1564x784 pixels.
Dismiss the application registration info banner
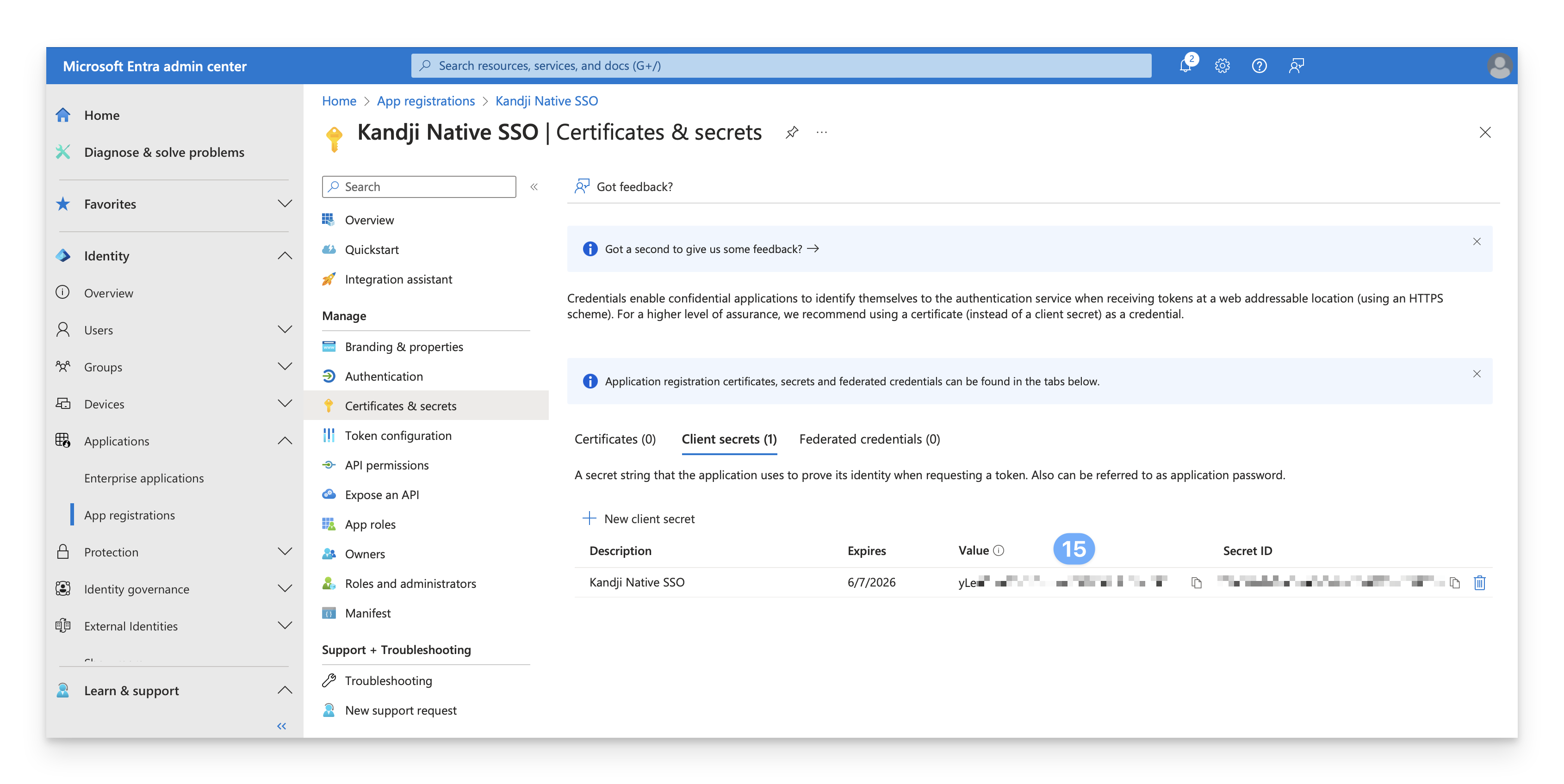(x=1477, y=374)
